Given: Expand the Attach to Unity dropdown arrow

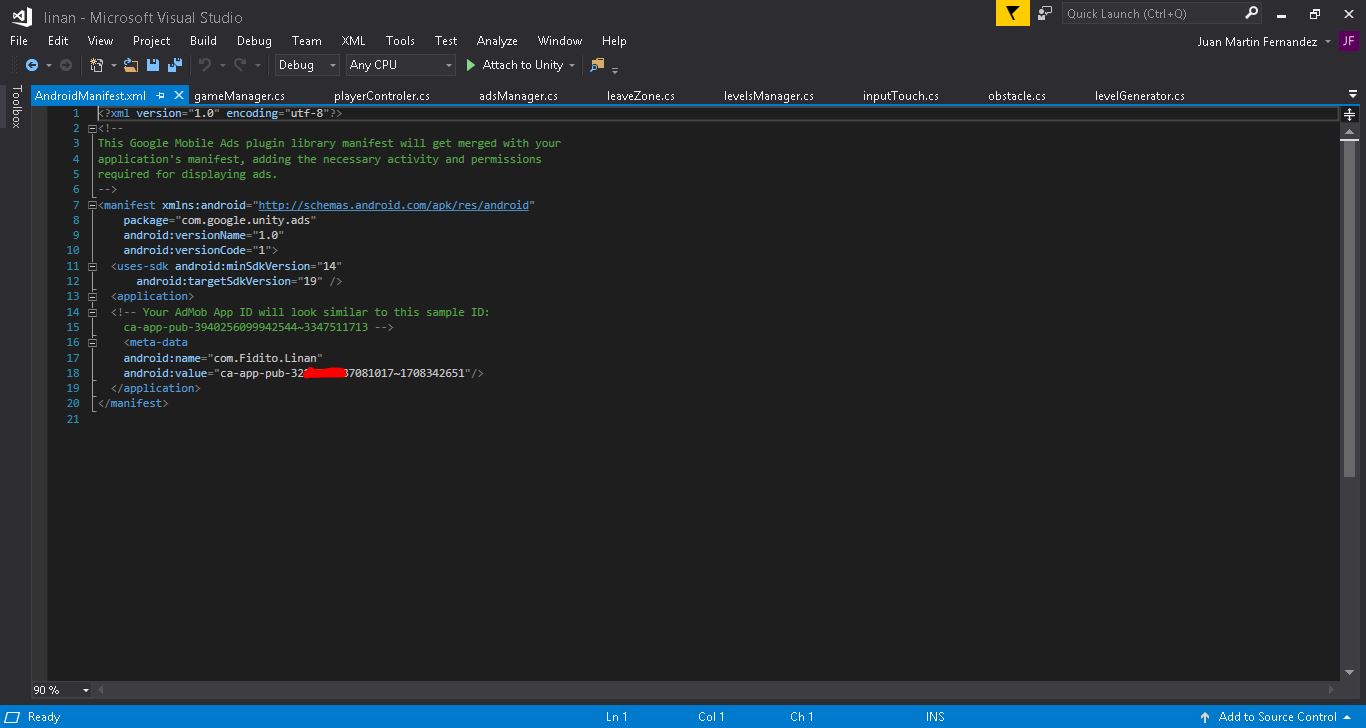Looking at the screenshot, I should pos(572,65).
